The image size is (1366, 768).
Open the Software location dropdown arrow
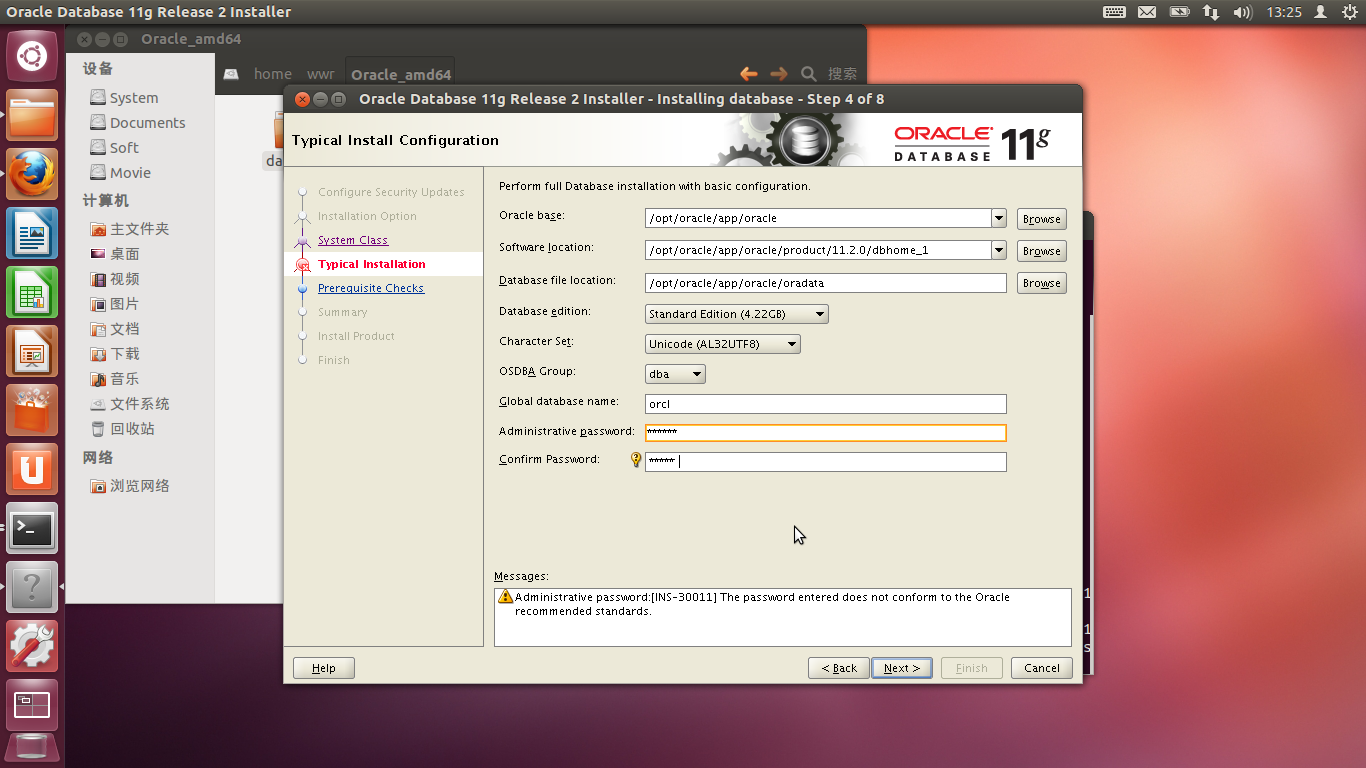[998, 250]
